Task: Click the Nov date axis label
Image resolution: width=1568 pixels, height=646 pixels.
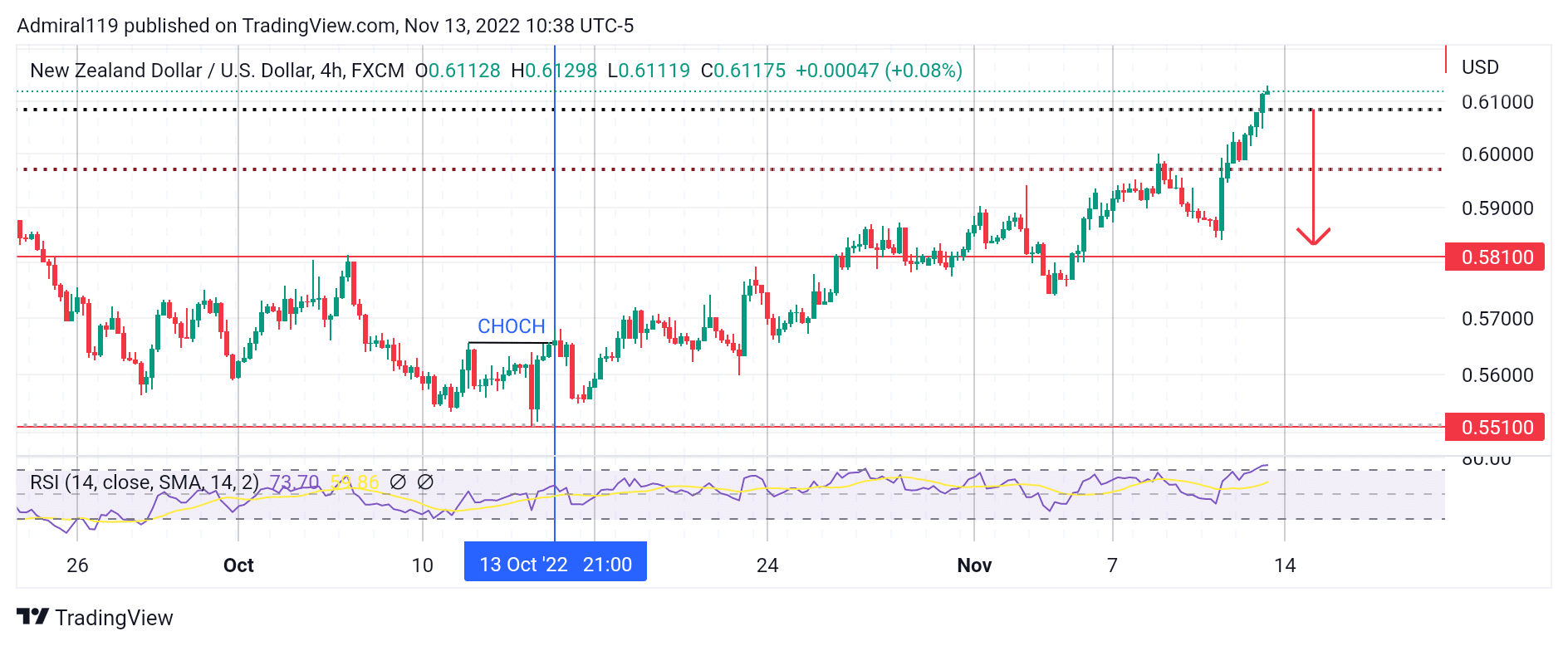Action: 974,565
